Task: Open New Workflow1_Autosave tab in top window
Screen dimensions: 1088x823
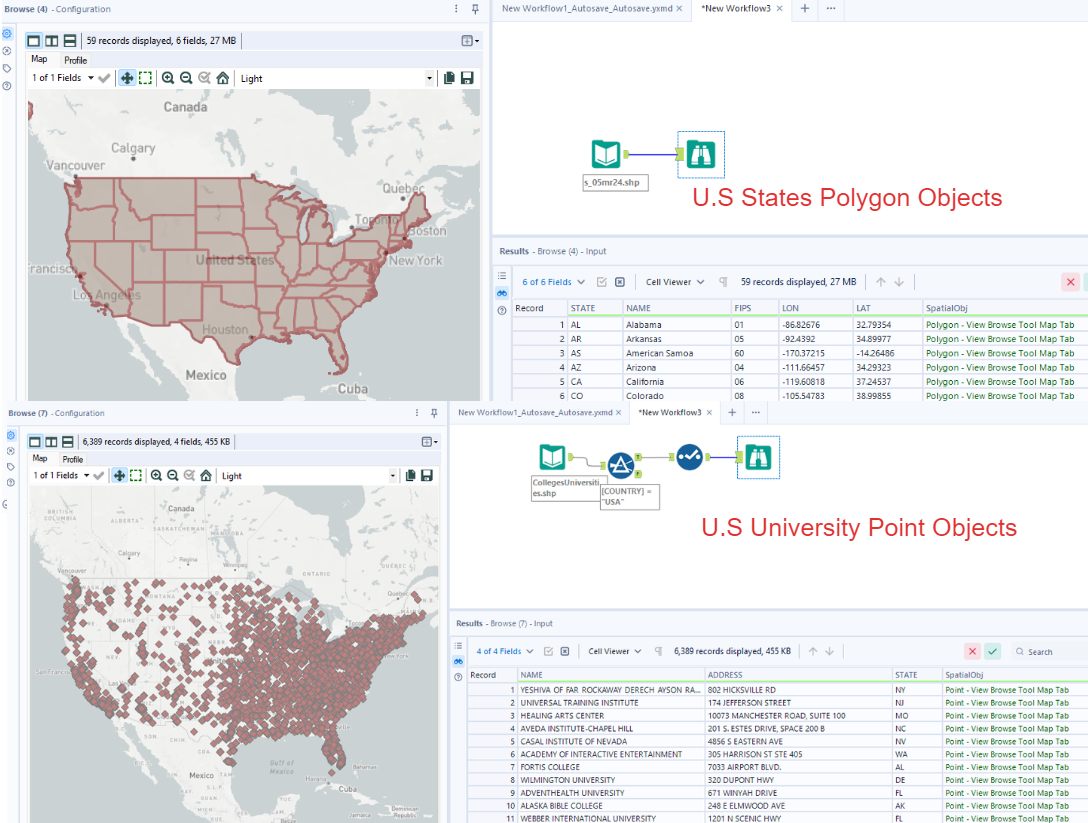Action: coord(587,8)
